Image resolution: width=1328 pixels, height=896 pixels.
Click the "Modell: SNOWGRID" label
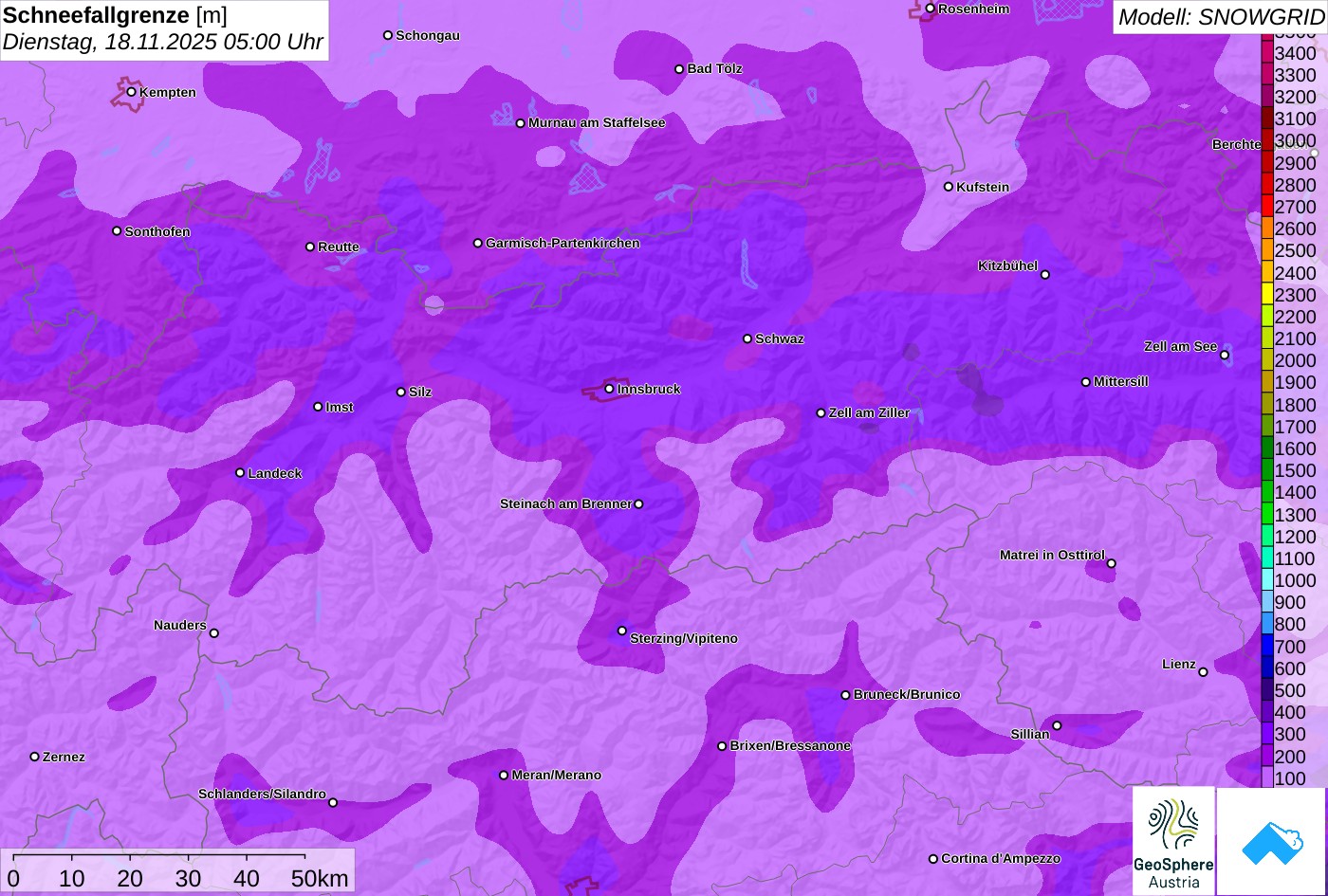1221,17
